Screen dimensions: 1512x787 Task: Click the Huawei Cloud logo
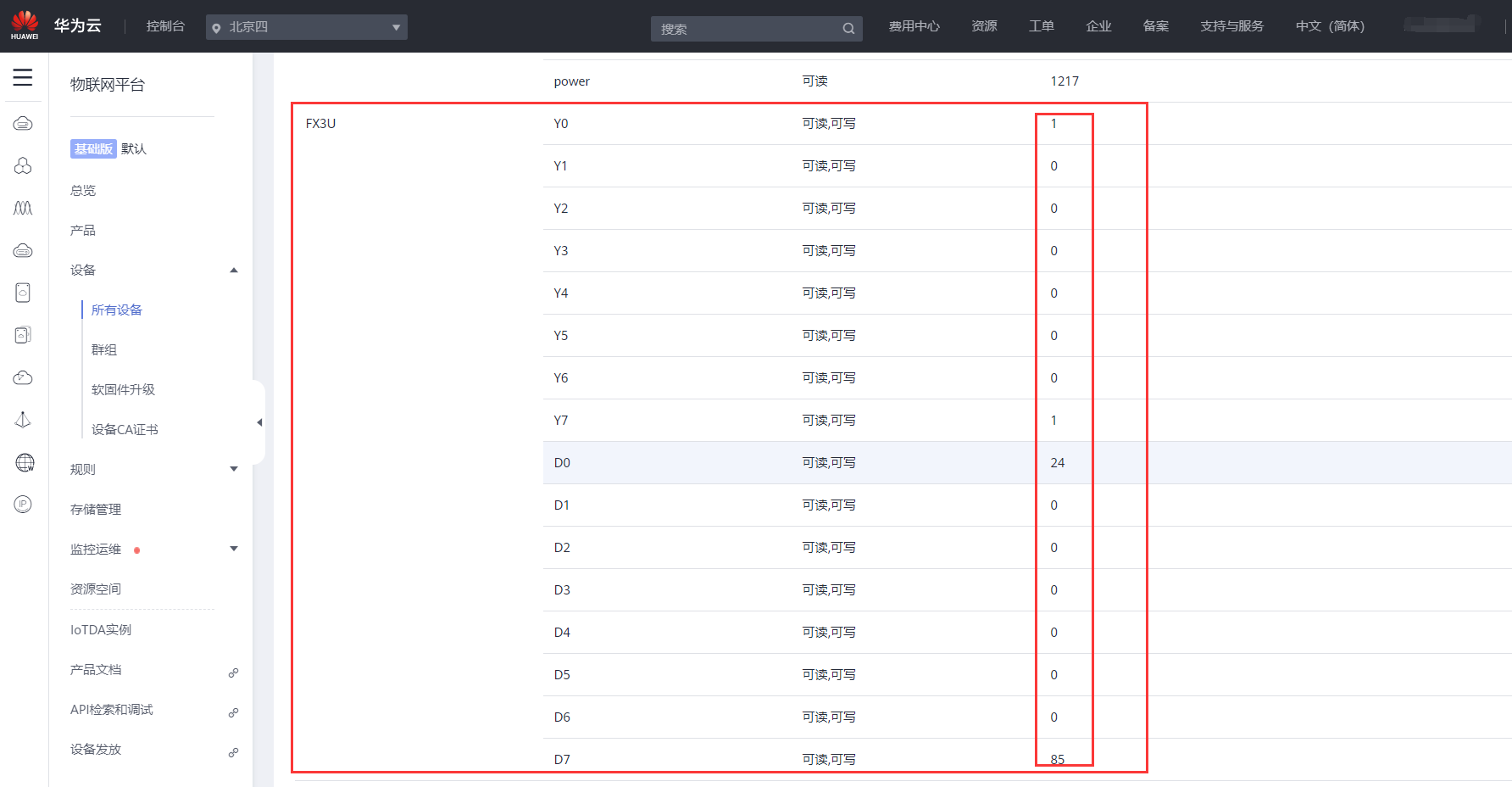25,25
